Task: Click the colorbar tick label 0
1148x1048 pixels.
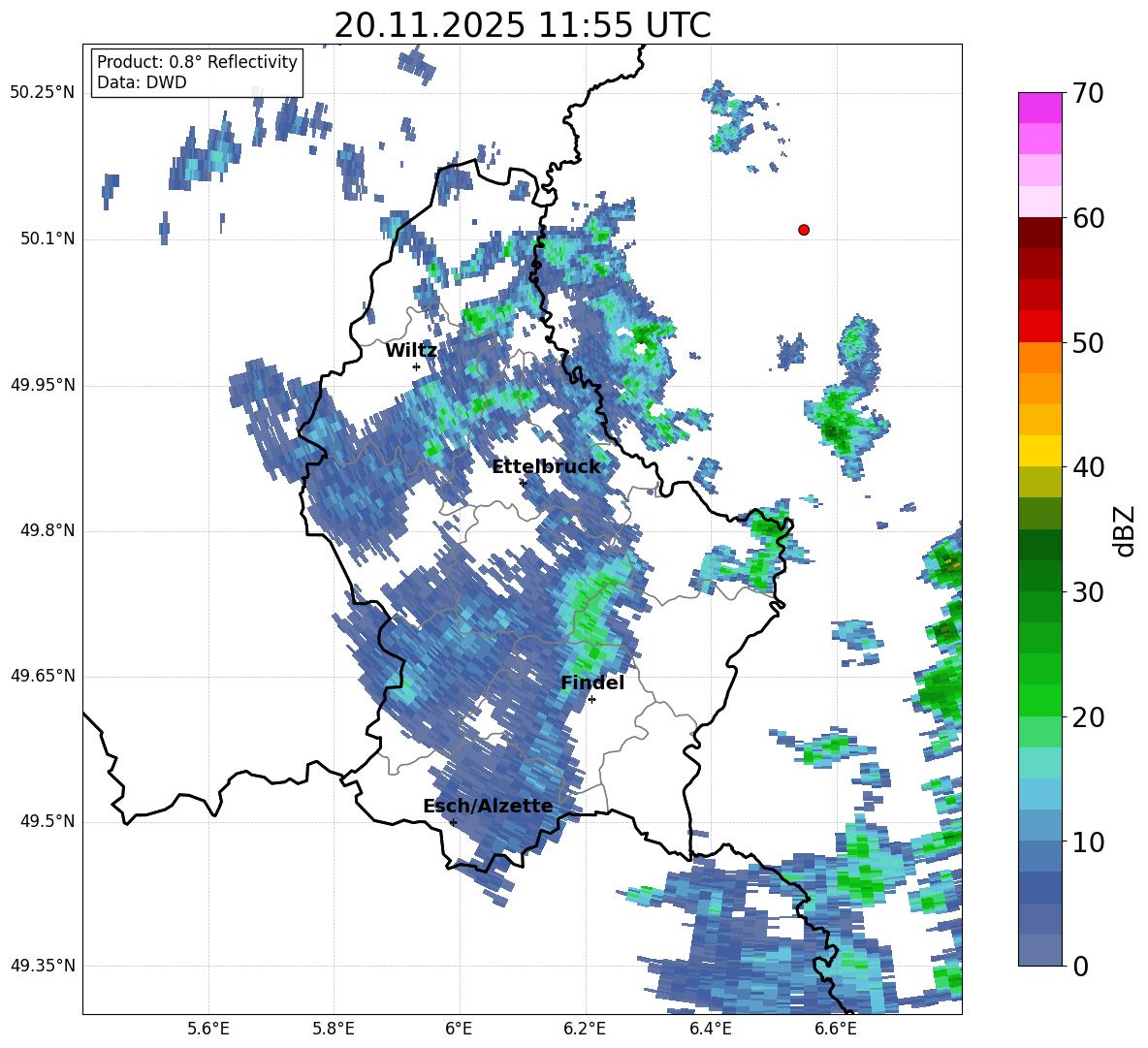Action: pos(1080,966)
